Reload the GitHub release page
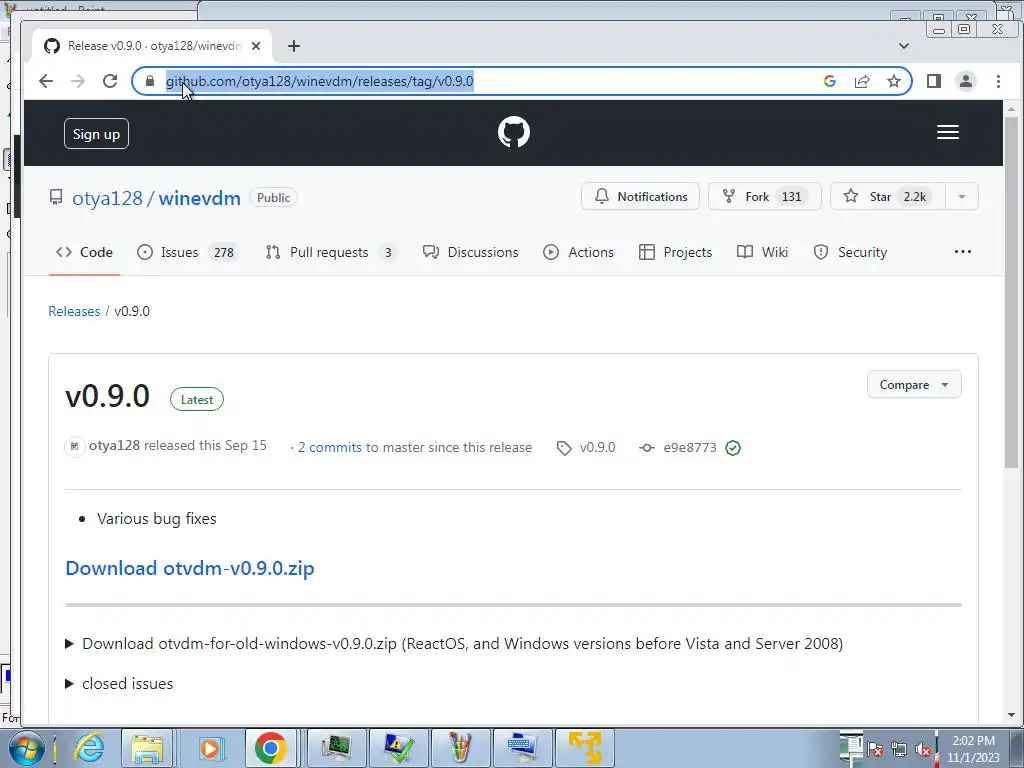 click(110, 81)
